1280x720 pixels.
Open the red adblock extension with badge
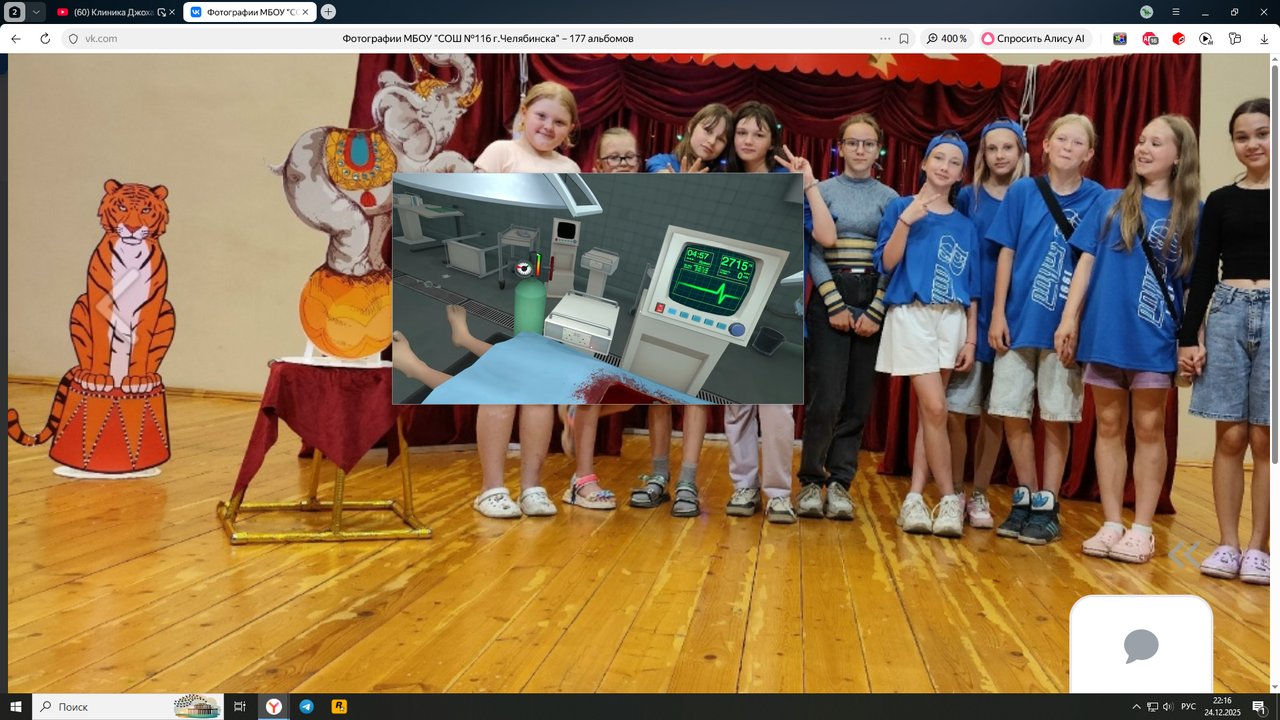(x=1150, y=38)
